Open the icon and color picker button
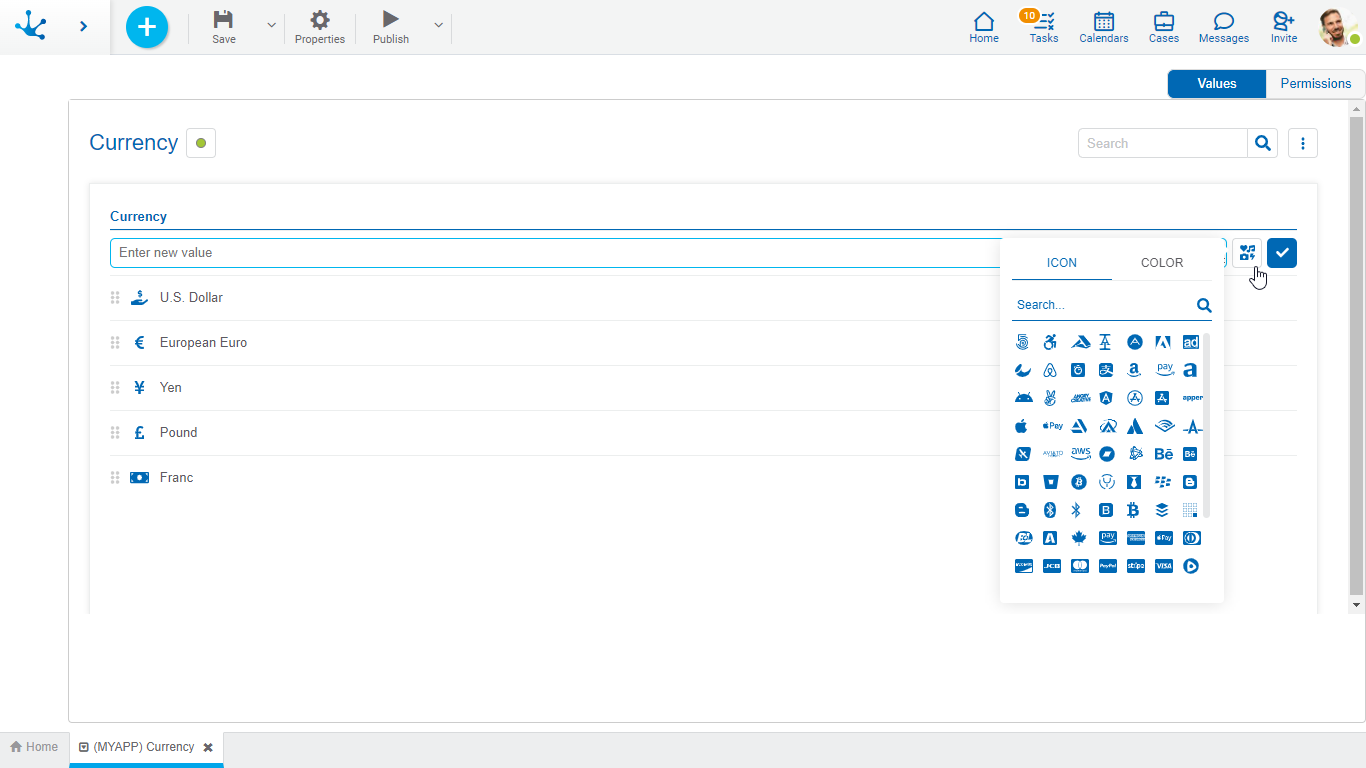The image size is (1366, 768). tap(1246, 253)
